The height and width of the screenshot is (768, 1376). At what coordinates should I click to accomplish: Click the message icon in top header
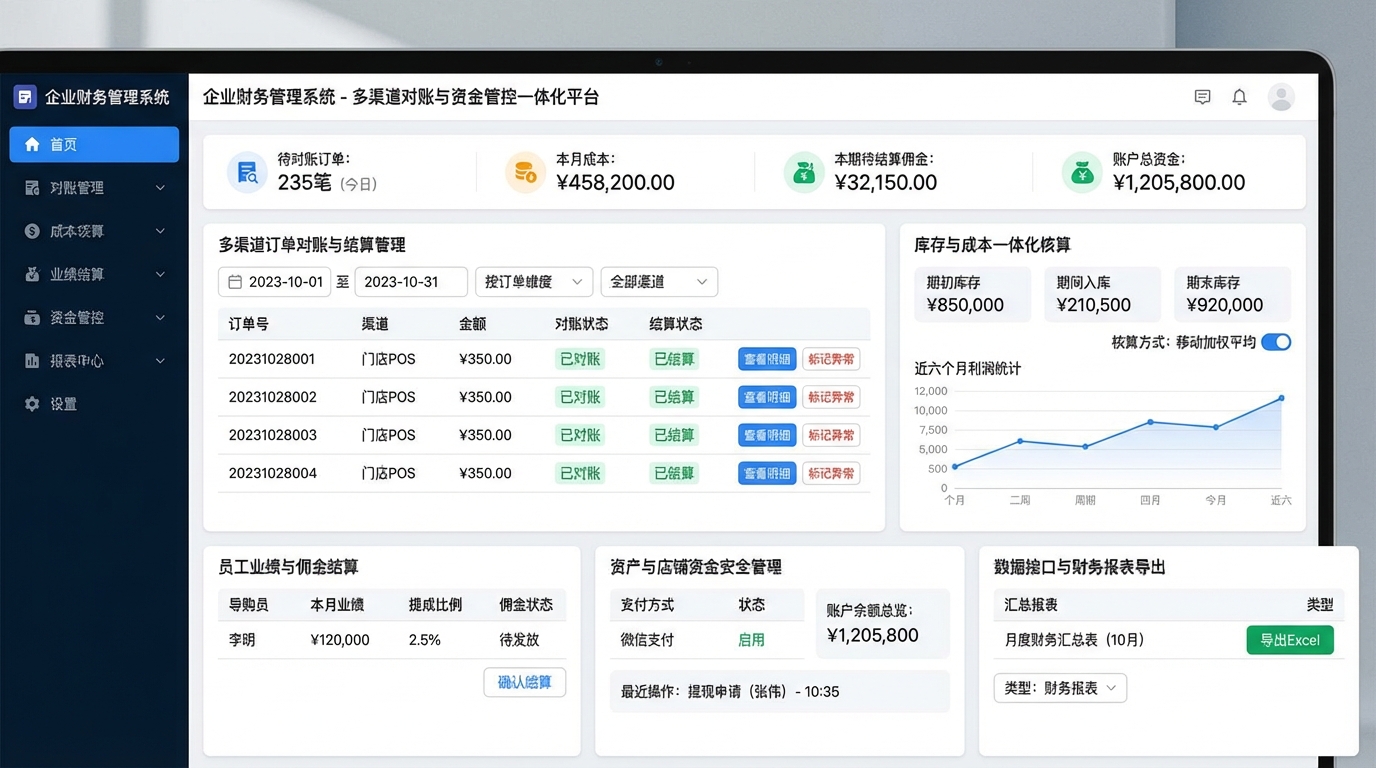point(1202,97)
